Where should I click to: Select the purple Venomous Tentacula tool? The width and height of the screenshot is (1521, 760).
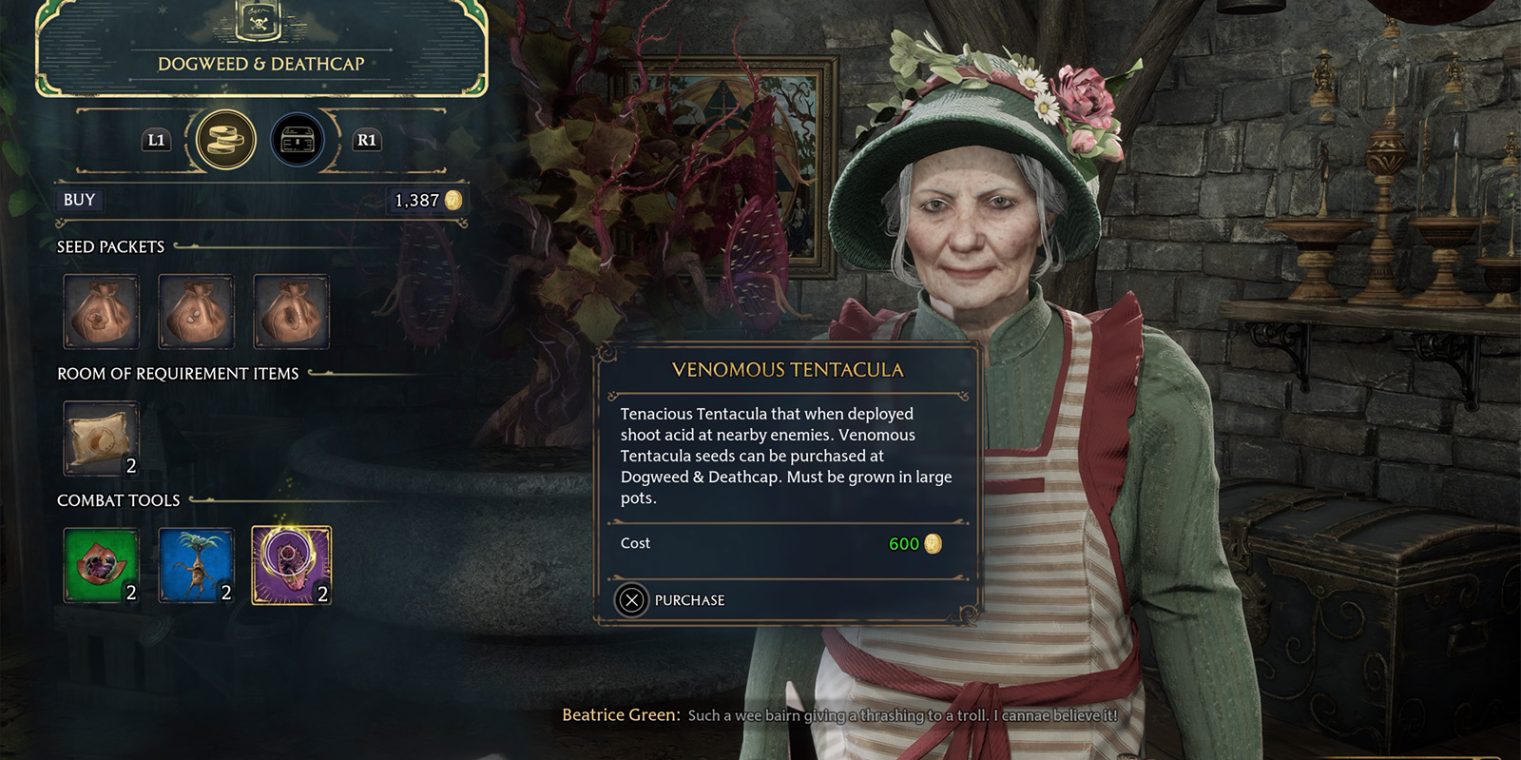coord(291,565)
